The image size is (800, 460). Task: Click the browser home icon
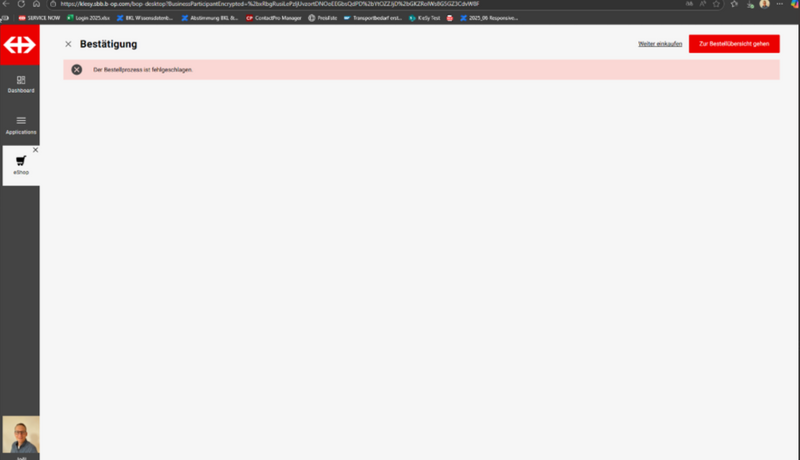pyautogui.click(x=36, y=4)
